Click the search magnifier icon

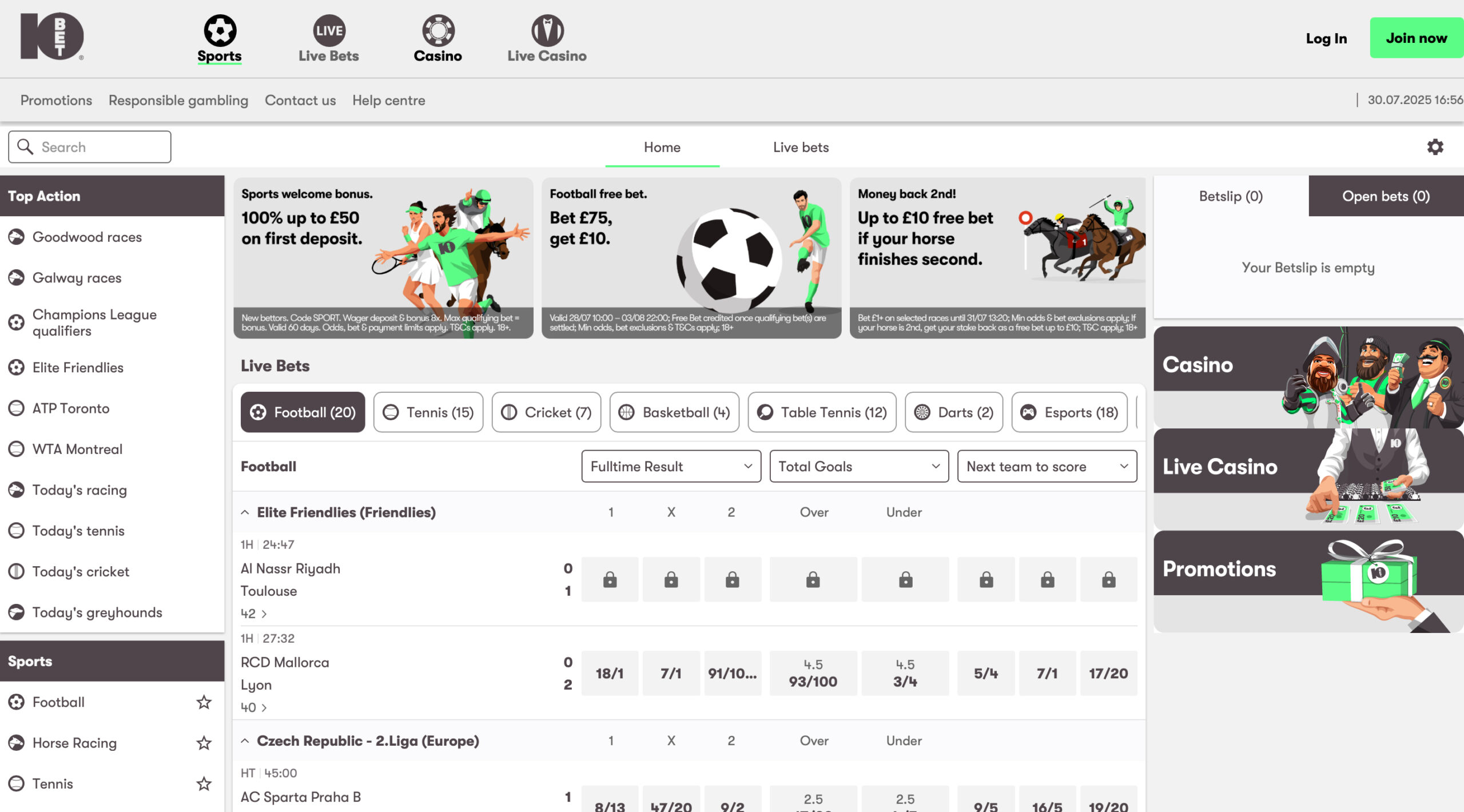click(25, 146)
